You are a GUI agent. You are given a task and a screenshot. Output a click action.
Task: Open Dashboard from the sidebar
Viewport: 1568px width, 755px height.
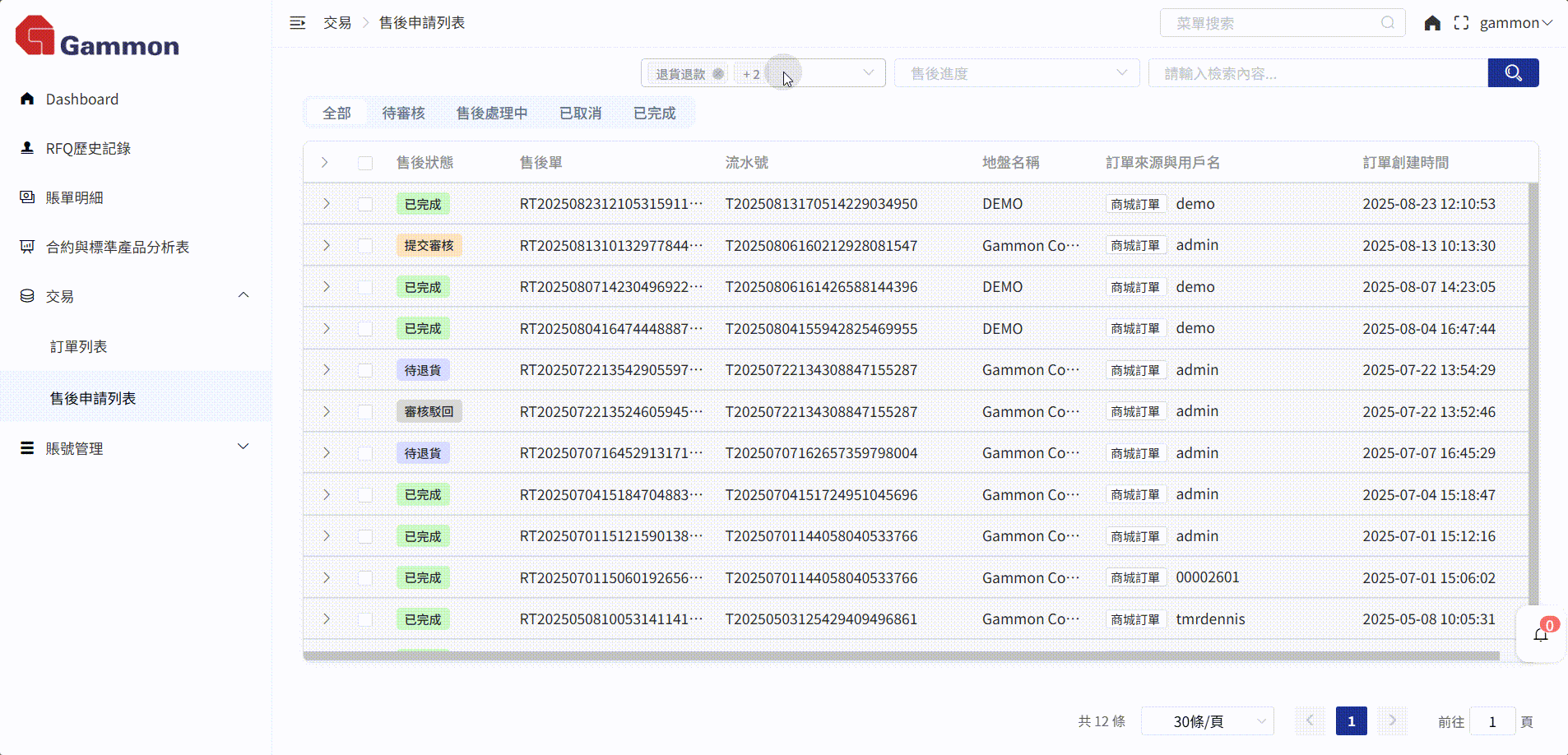coord(81,100)
